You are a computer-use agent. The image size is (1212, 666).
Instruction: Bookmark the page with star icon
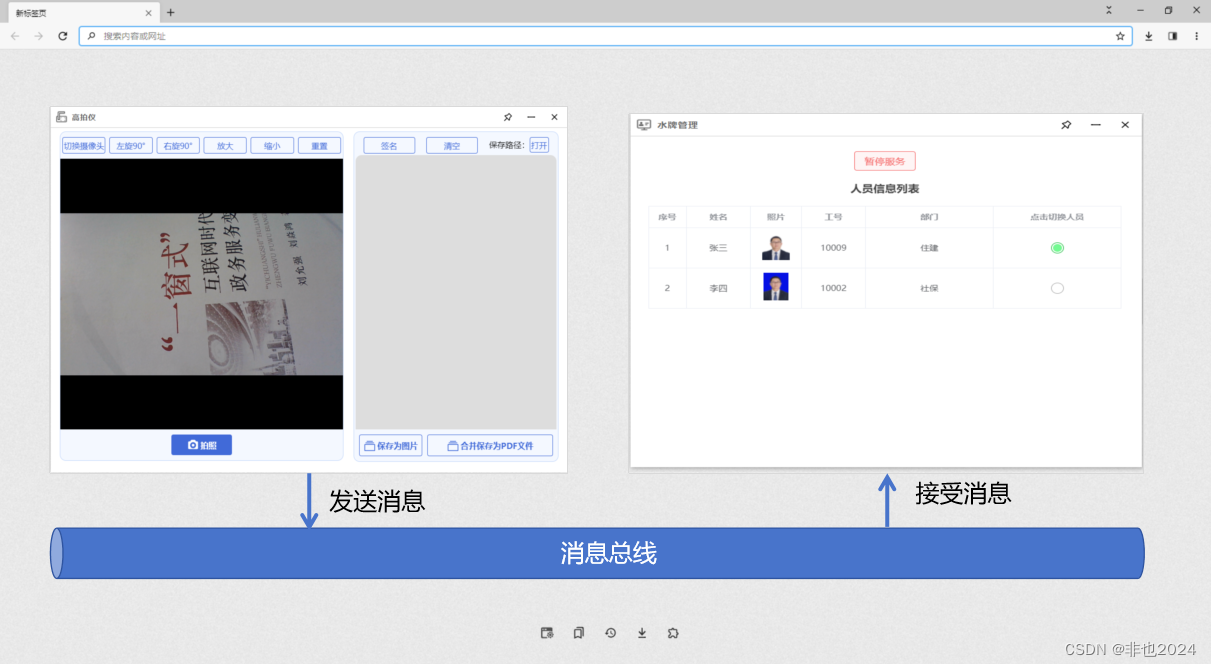pyautogui.click(x=1120, y=36)
